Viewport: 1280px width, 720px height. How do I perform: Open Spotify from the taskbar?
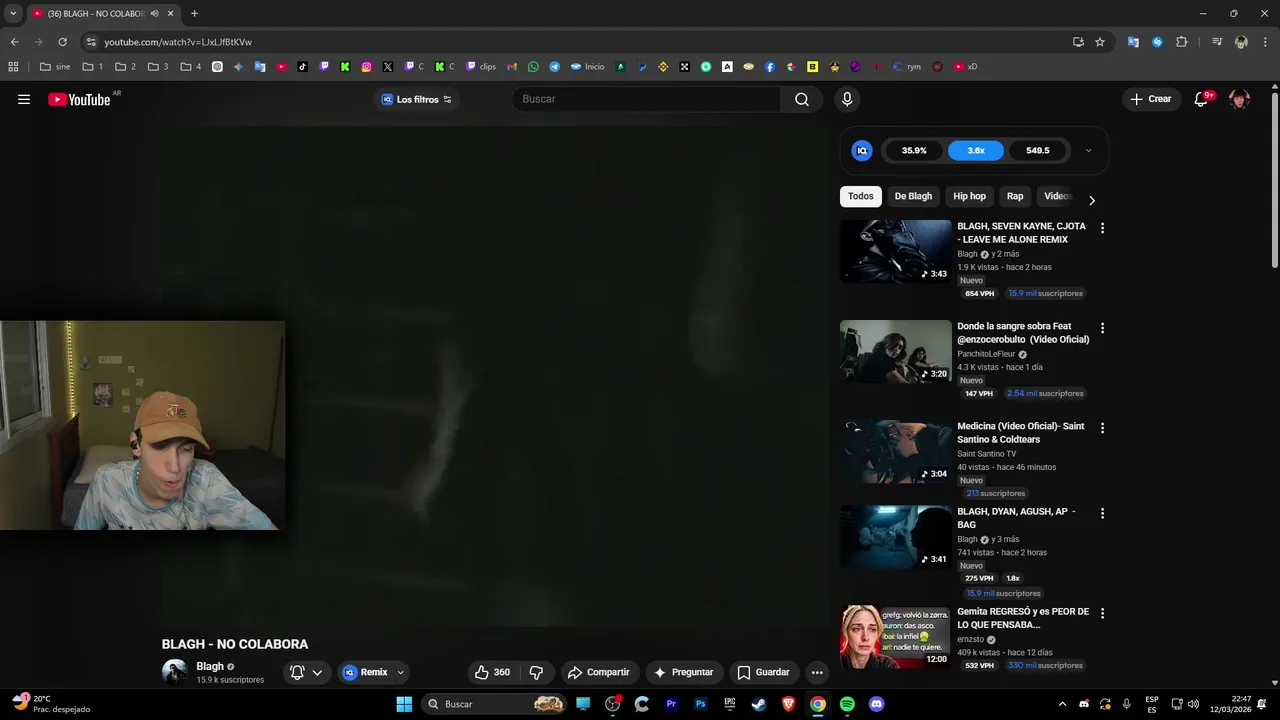847,704
